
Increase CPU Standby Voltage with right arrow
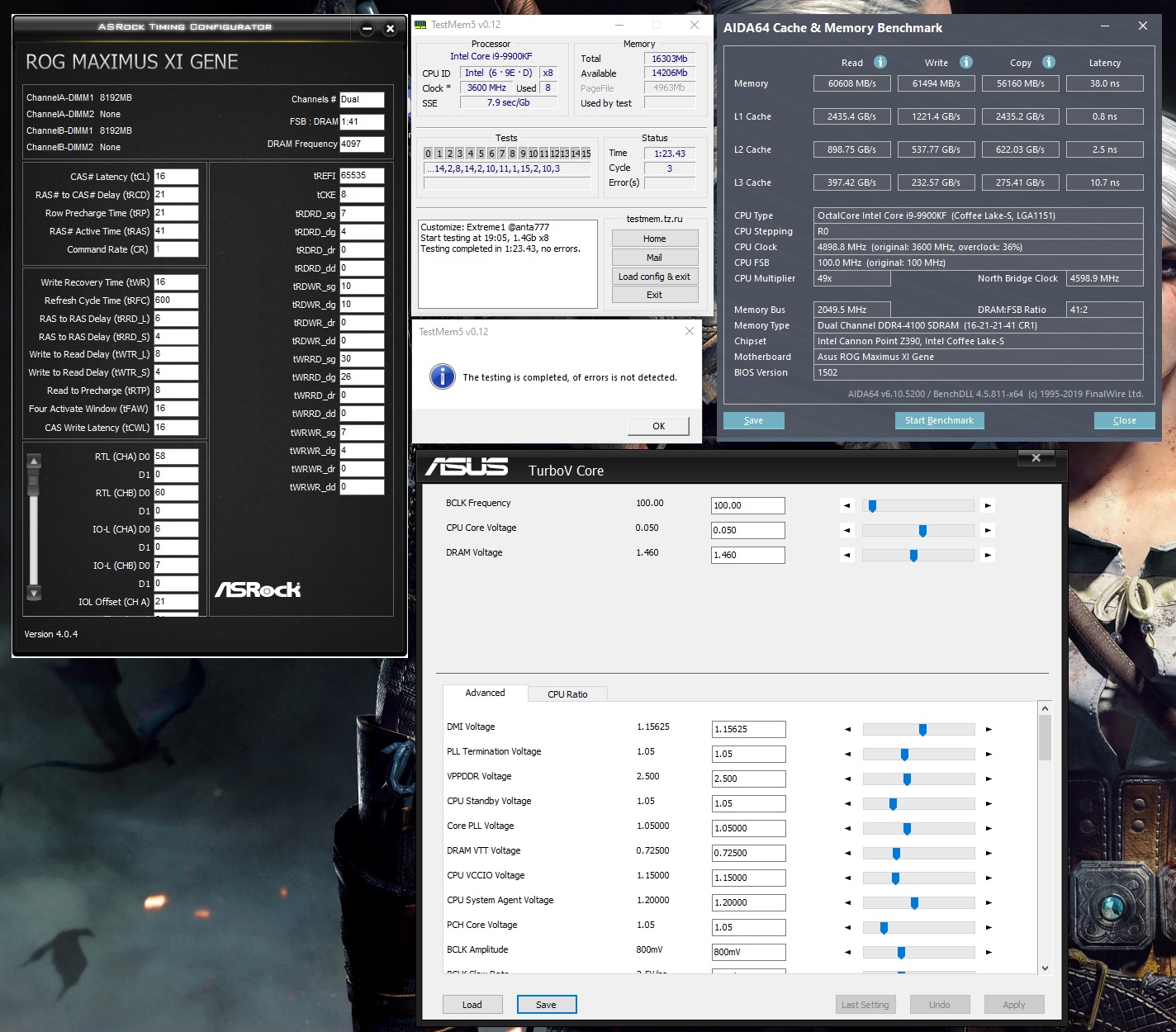tap(989, 803)
